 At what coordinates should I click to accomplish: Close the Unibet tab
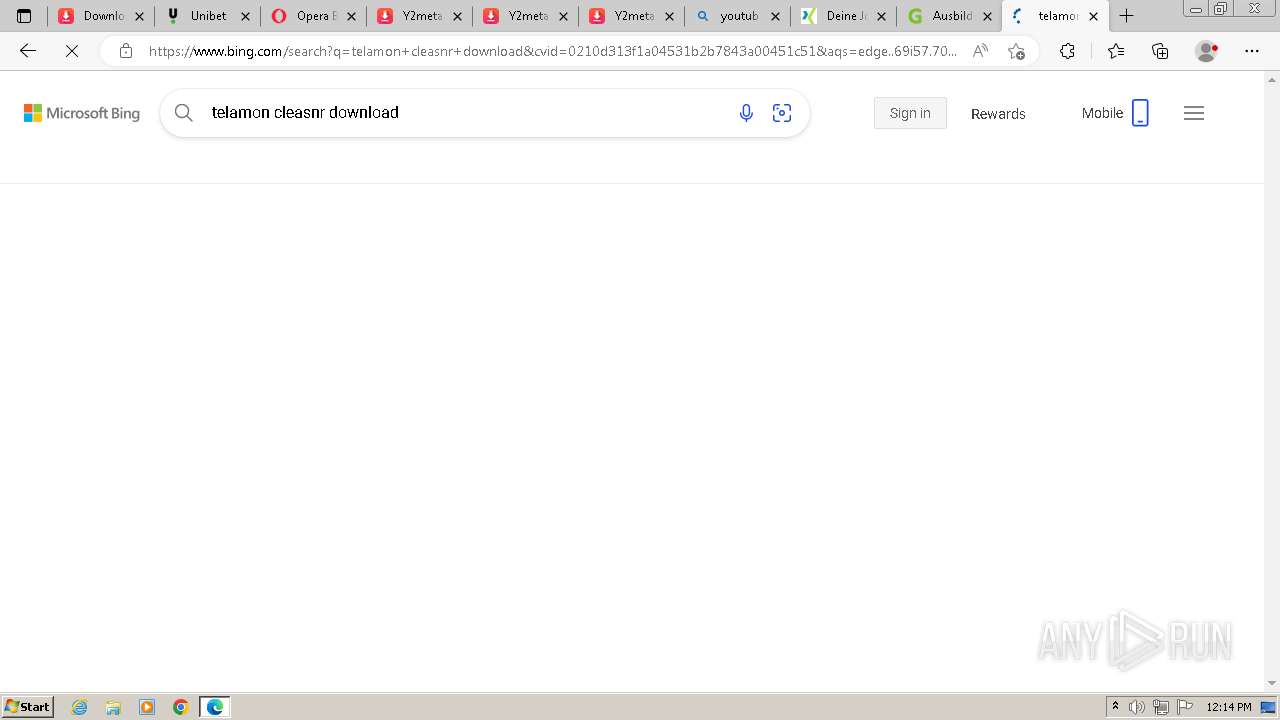[x=245, y=16]
